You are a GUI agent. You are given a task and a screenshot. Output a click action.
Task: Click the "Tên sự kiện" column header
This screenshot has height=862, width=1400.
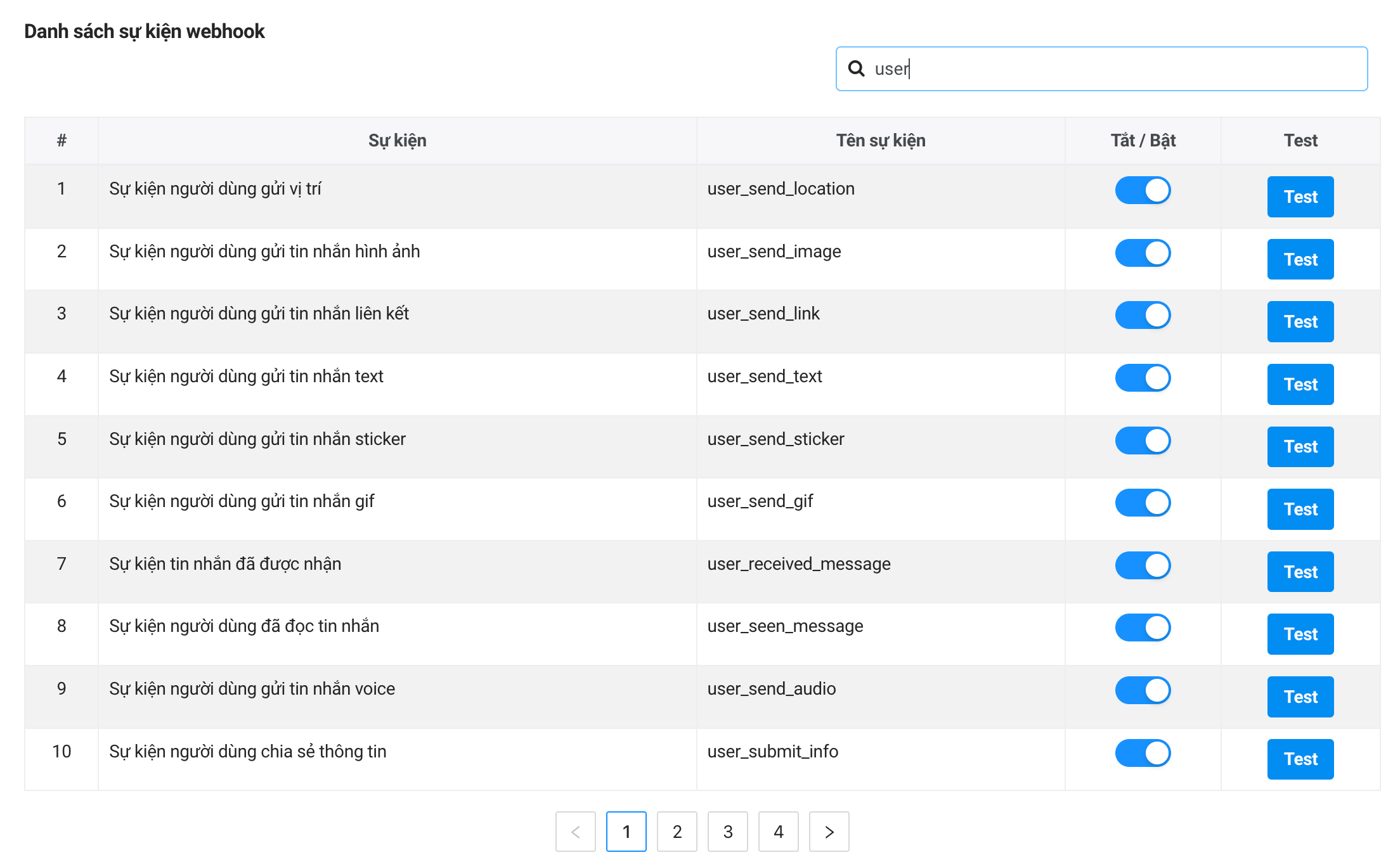coord(880,141)
